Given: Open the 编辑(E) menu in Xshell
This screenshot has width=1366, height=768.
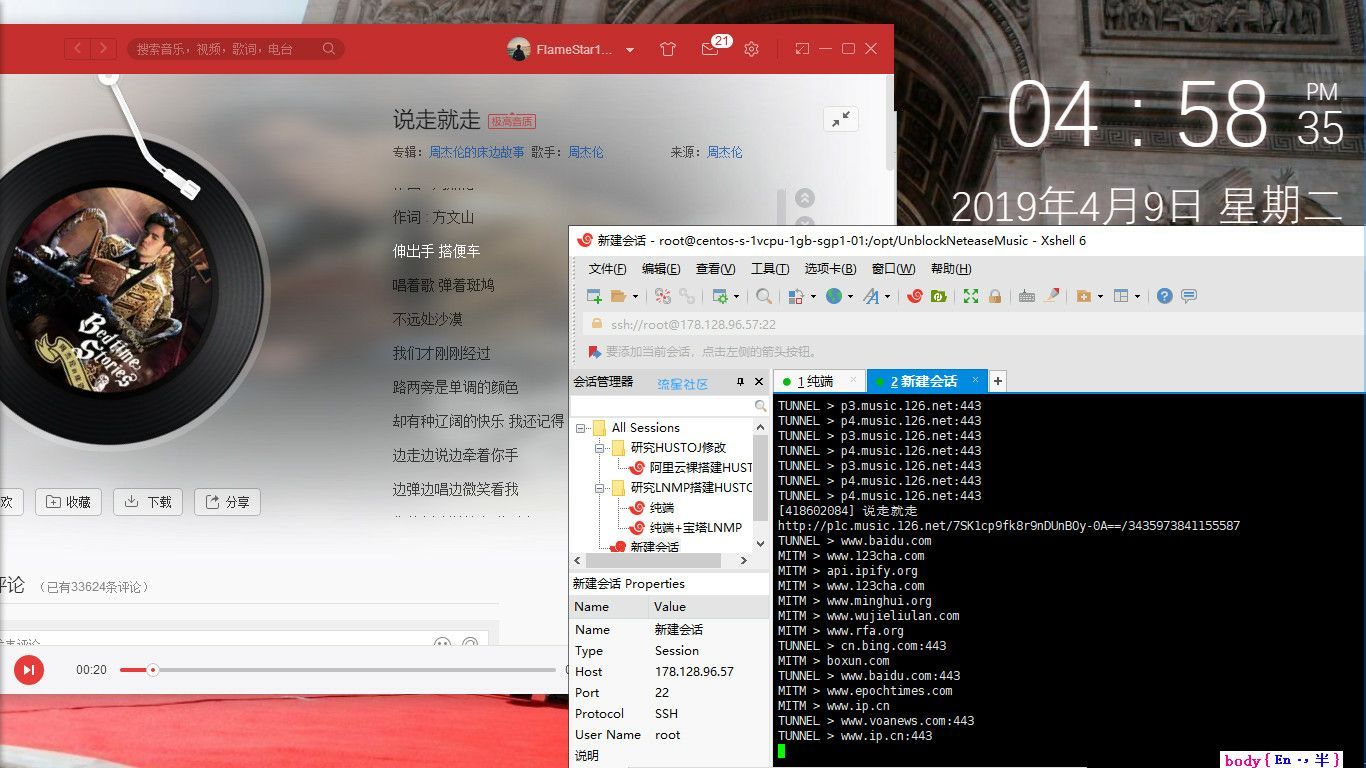Looking at the screenshot, I should click(x=661, y=269).
